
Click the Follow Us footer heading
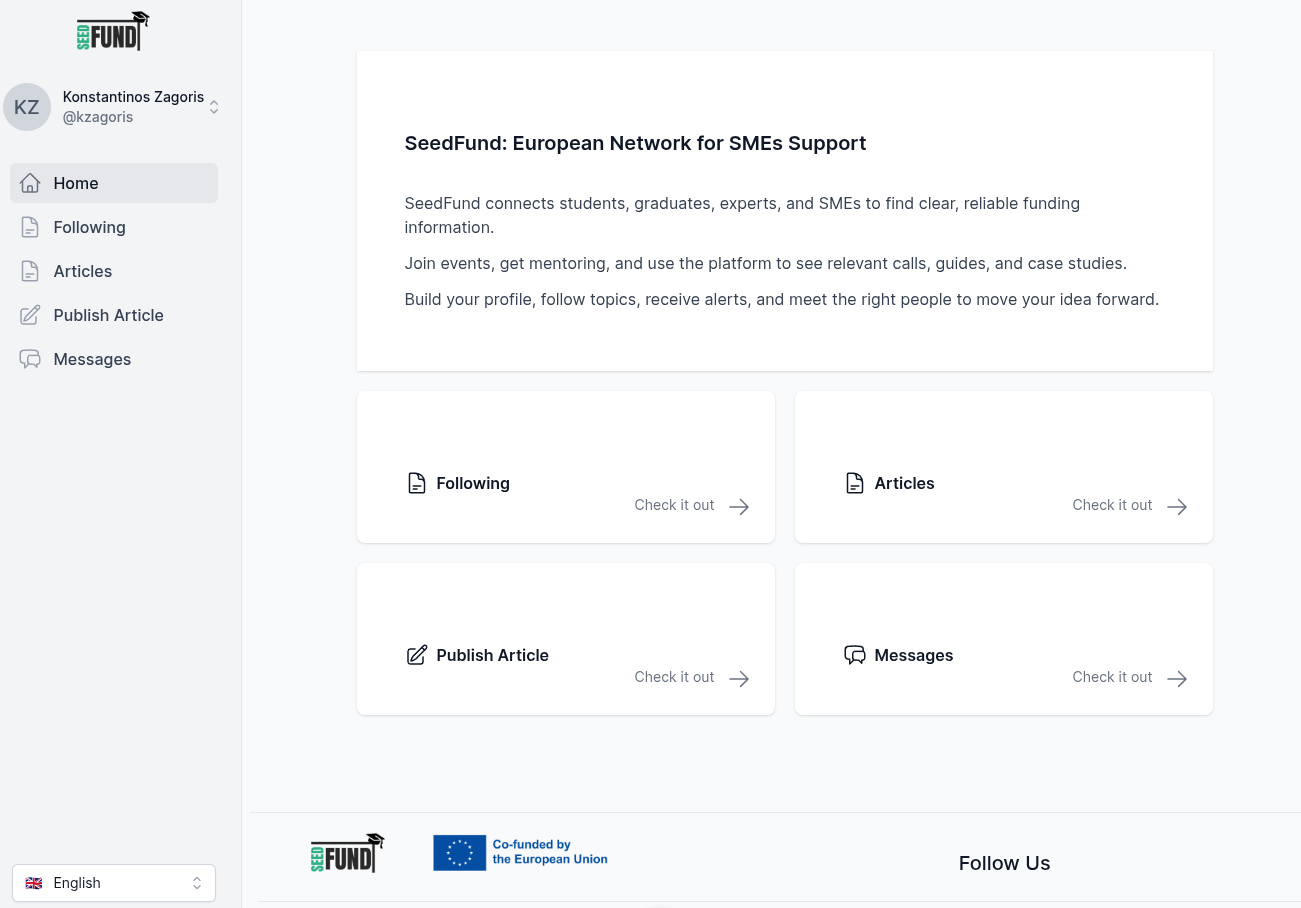pyautogui.click(x=1004, y=863)
